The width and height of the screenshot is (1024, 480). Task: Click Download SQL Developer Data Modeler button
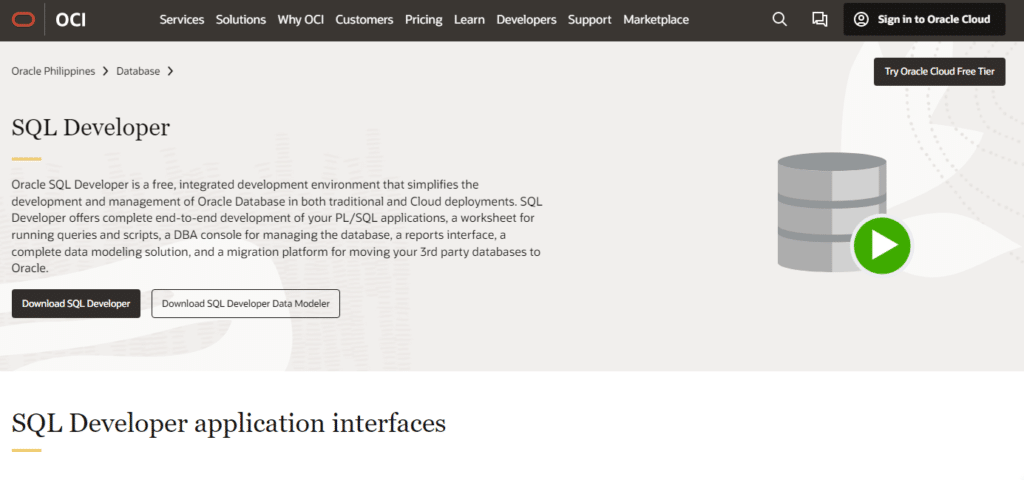[246, 304]
